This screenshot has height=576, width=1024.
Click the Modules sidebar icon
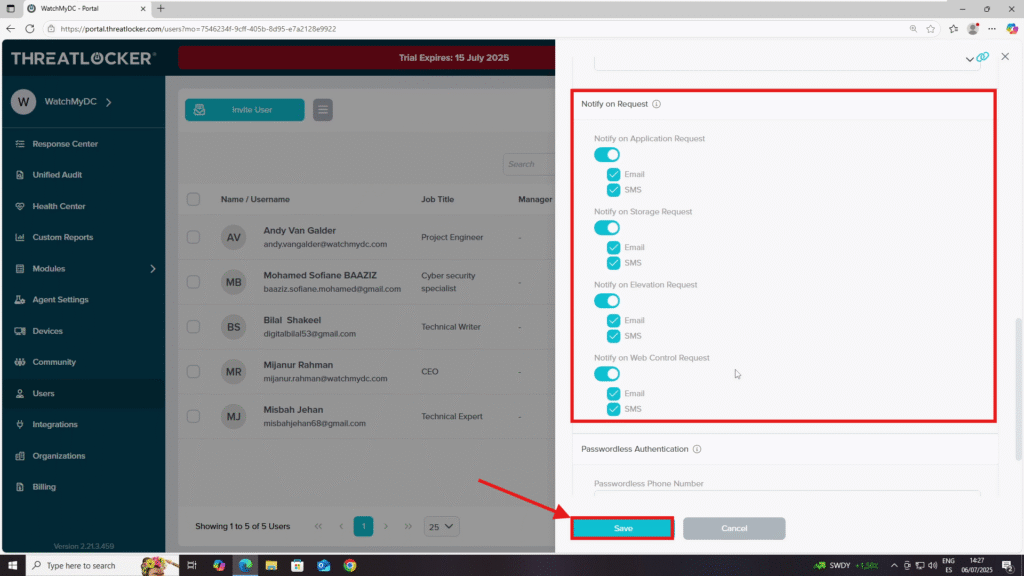(x=20, y=268)
